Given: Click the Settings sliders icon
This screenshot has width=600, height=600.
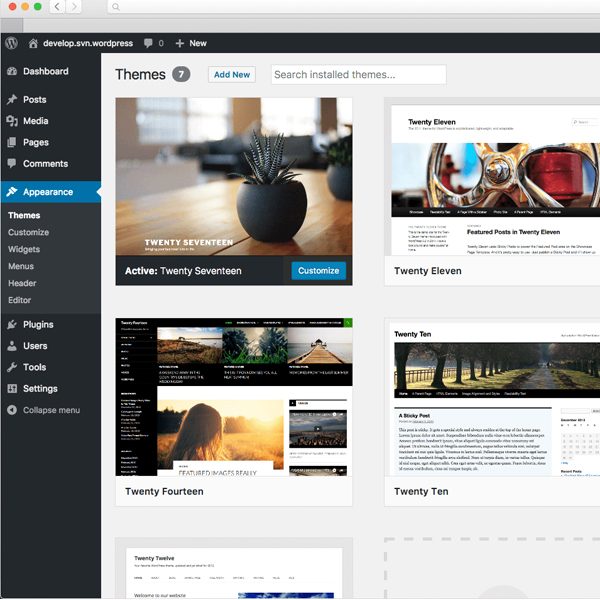Looking at the screenshot, I should tap(11, 389).
